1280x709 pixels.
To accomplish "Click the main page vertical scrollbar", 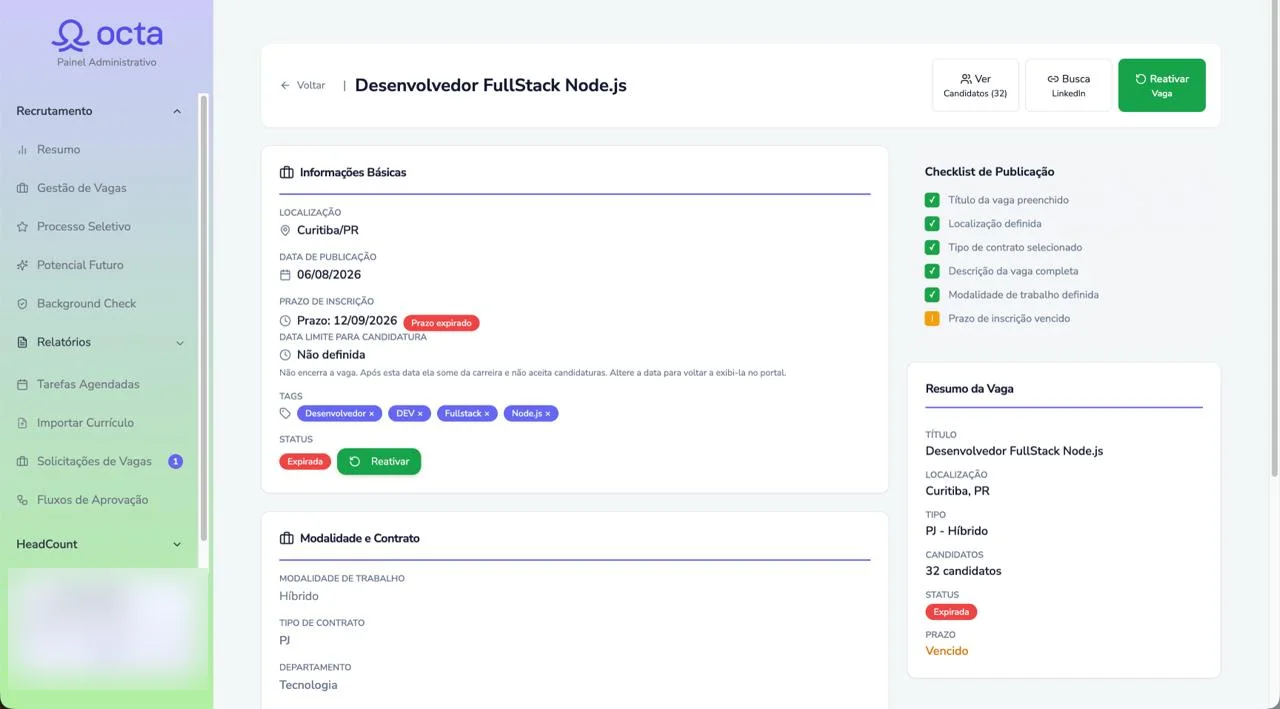I will 1274,240.
